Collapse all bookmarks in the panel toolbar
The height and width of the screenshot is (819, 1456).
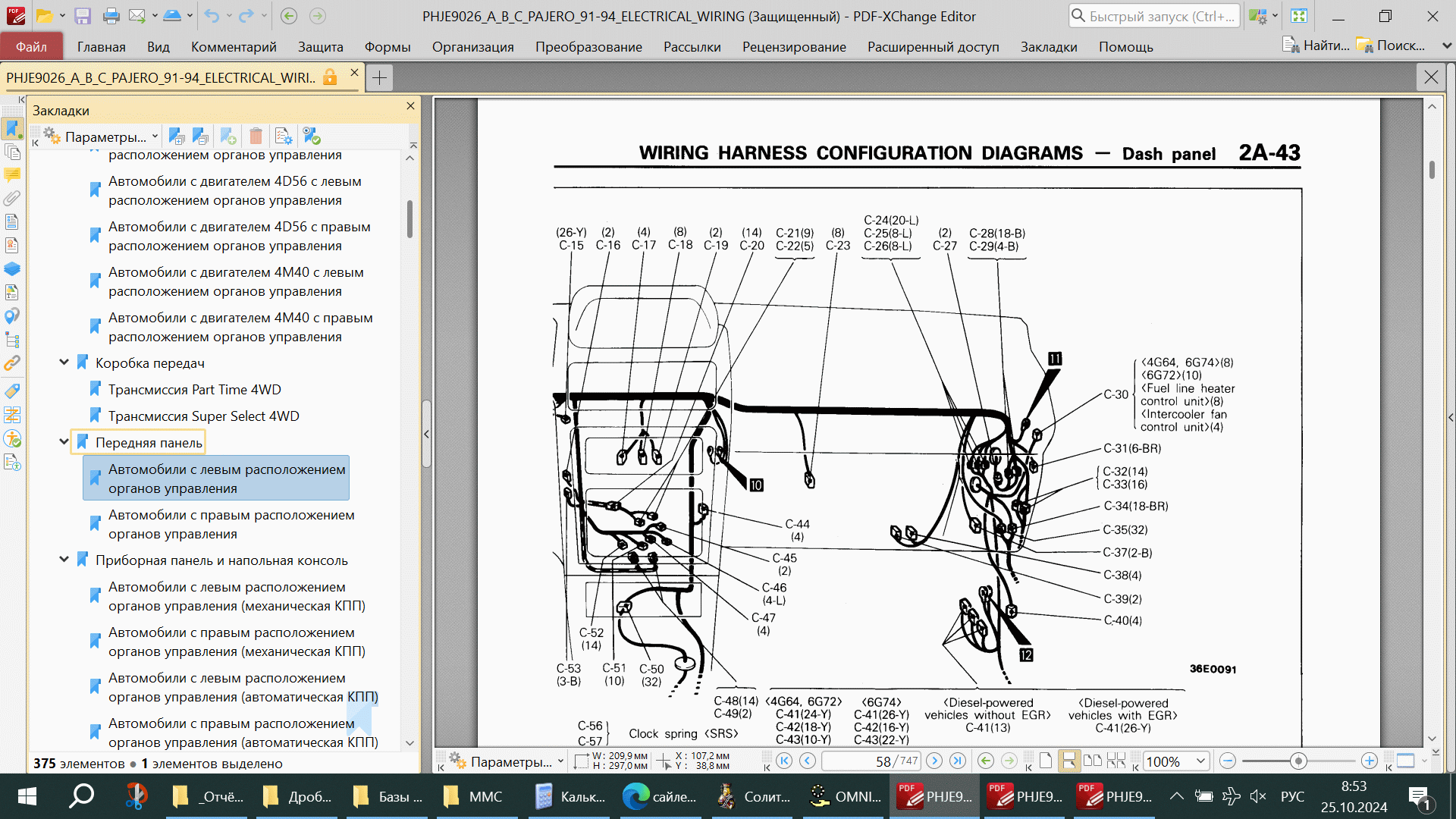(200, 136)
